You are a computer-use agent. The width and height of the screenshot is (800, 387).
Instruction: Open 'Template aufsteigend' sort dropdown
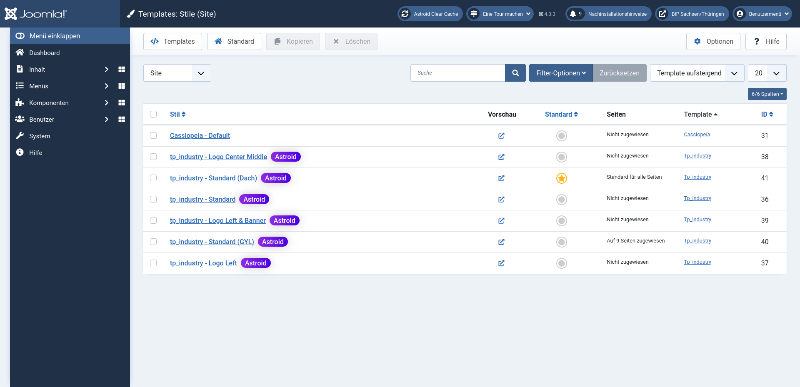pos(697,73)
